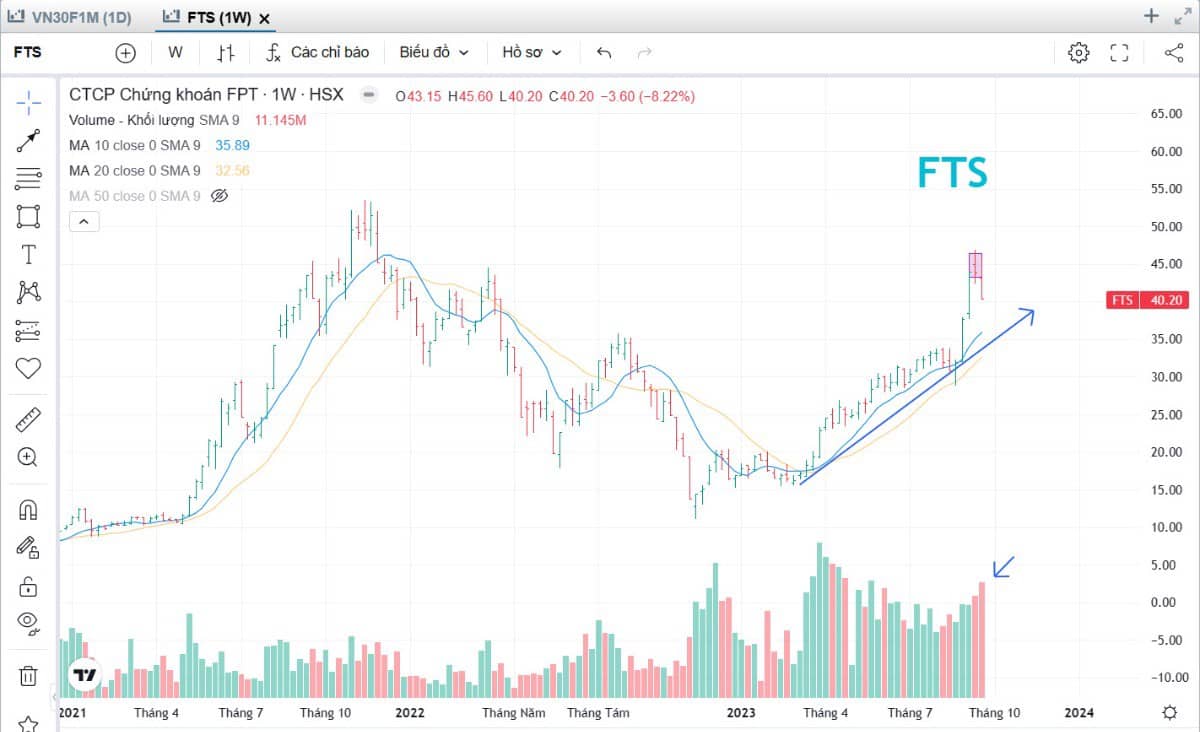Collapse the indicator legend
Image resolution: width=1200 pixels, height=732 pixels.
[84, 222]
